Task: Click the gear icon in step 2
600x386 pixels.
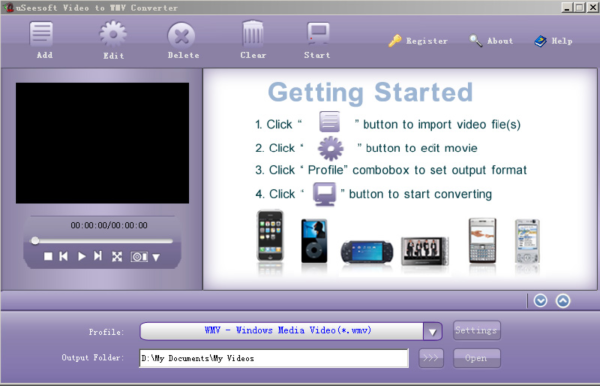Action: (331, 148)
